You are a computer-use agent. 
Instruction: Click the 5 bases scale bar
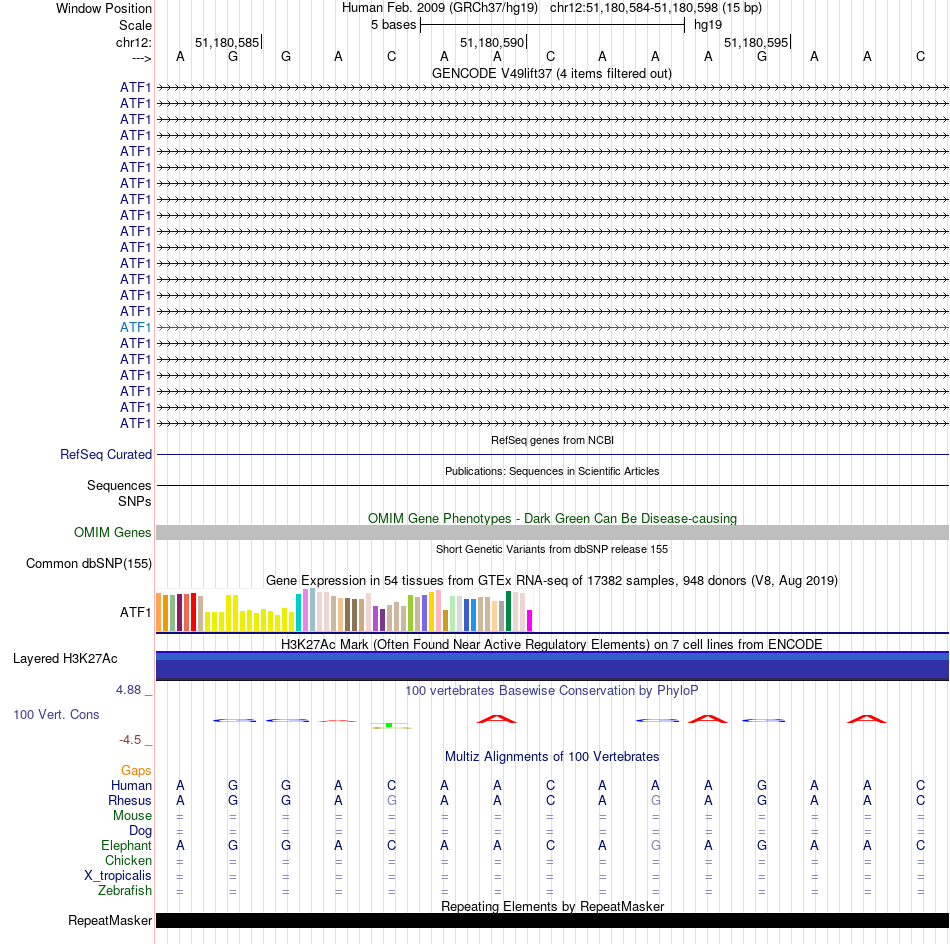pos(552,25)
